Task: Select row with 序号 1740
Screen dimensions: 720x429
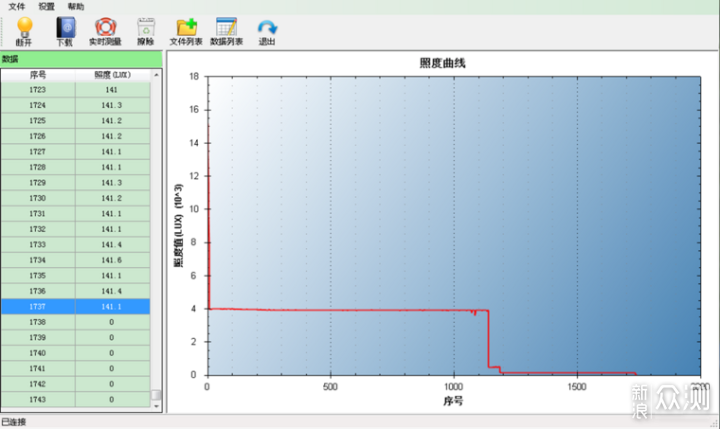Action: [75, 353]
